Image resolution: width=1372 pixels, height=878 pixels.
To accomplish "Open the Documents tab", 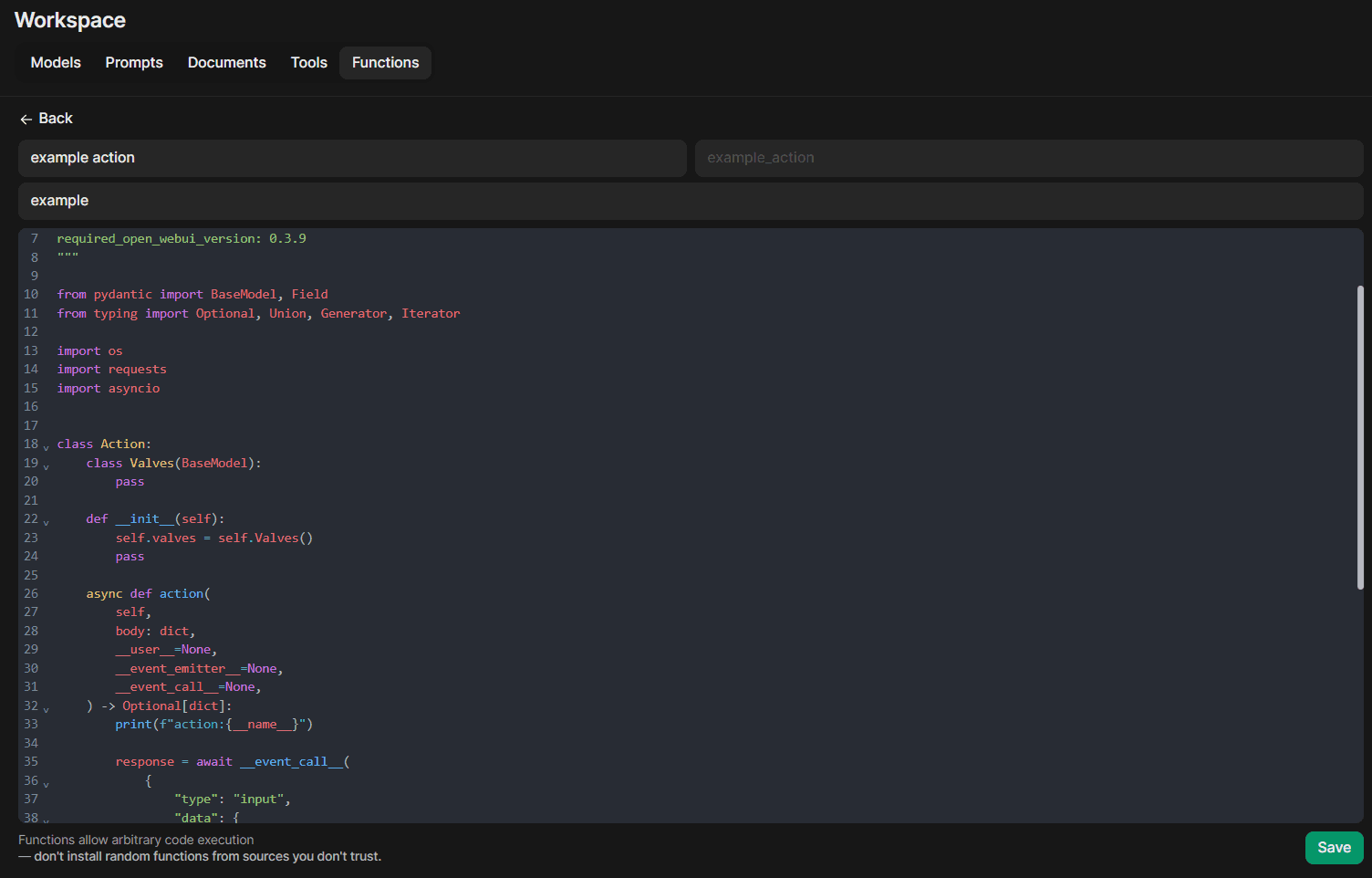I will (226, 62).
